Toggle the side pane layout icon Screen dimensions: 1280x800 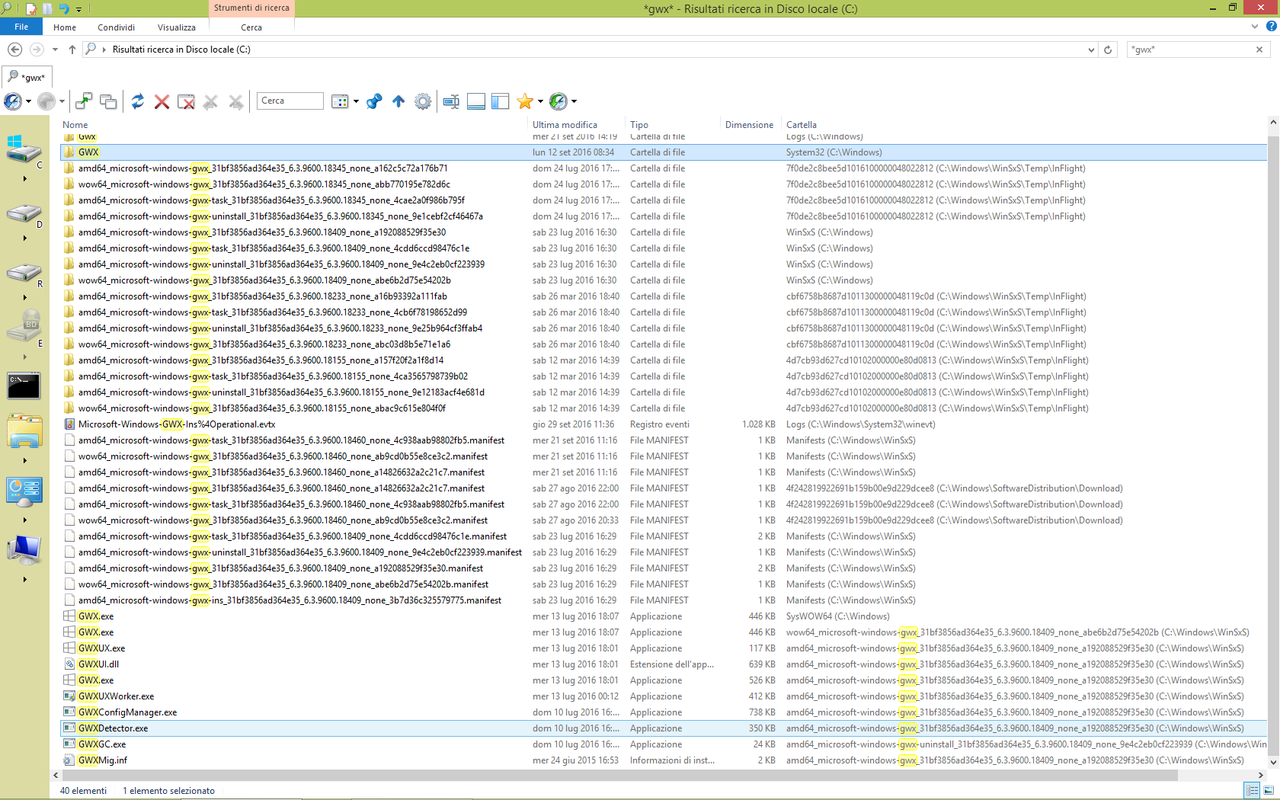[500, 101]
